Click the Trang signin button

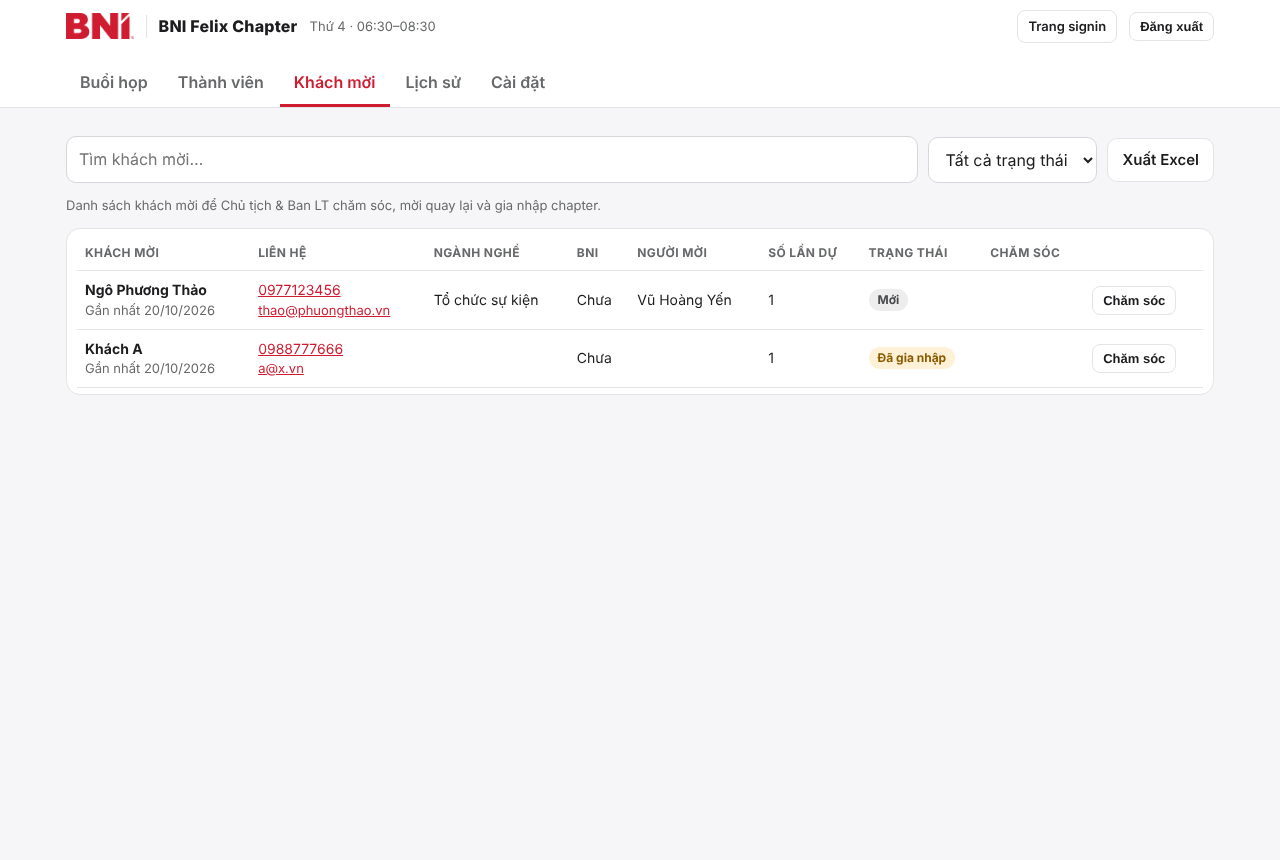1067,27
